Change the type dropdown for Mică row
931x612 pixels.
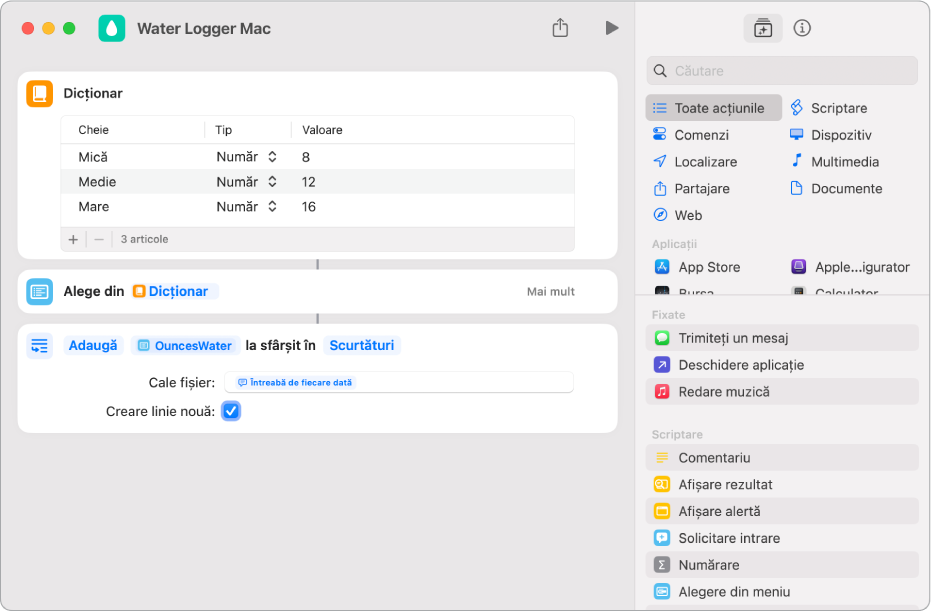[x=246, y=157]
